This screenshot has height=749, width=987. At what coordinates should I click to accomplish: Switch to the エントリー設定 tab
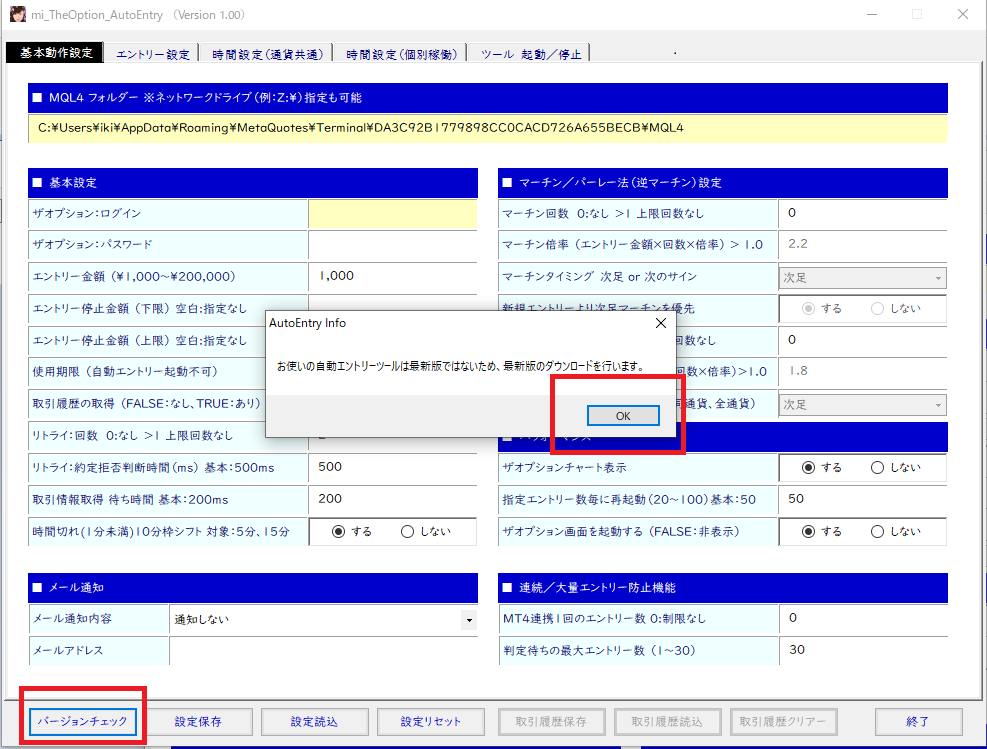[x=152, y=54]
